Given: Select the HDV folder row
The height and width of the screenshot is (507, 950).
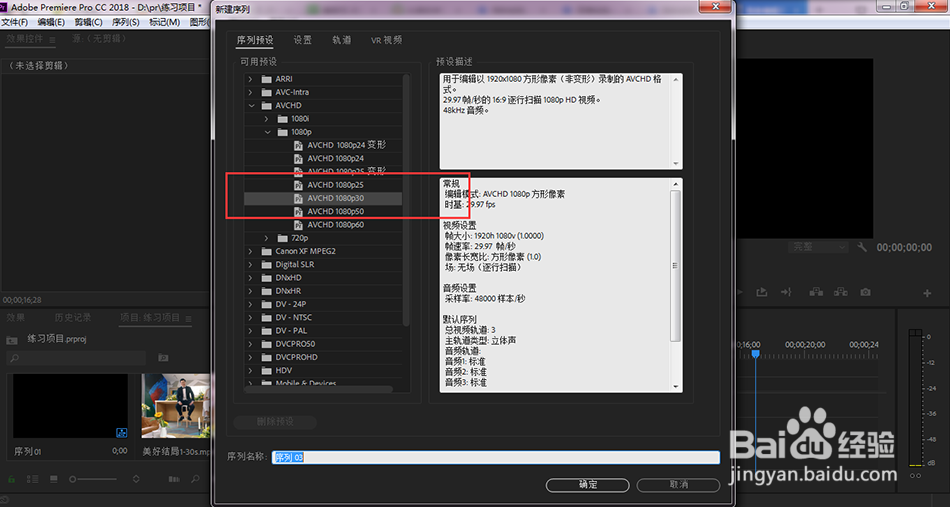Looking at the screenshot, I should point(324,370).
